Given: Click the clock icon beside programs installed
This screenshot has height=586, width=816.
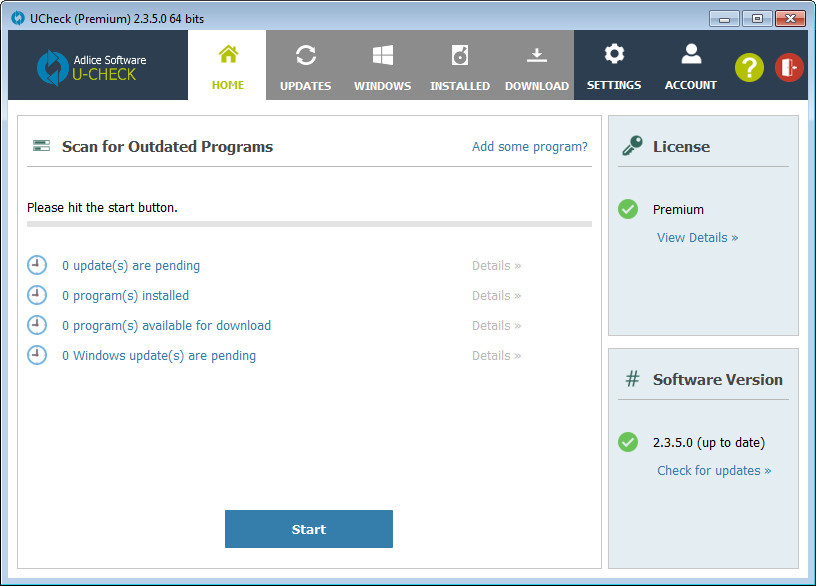Looking at the screenshot, I should coord(37,295).
